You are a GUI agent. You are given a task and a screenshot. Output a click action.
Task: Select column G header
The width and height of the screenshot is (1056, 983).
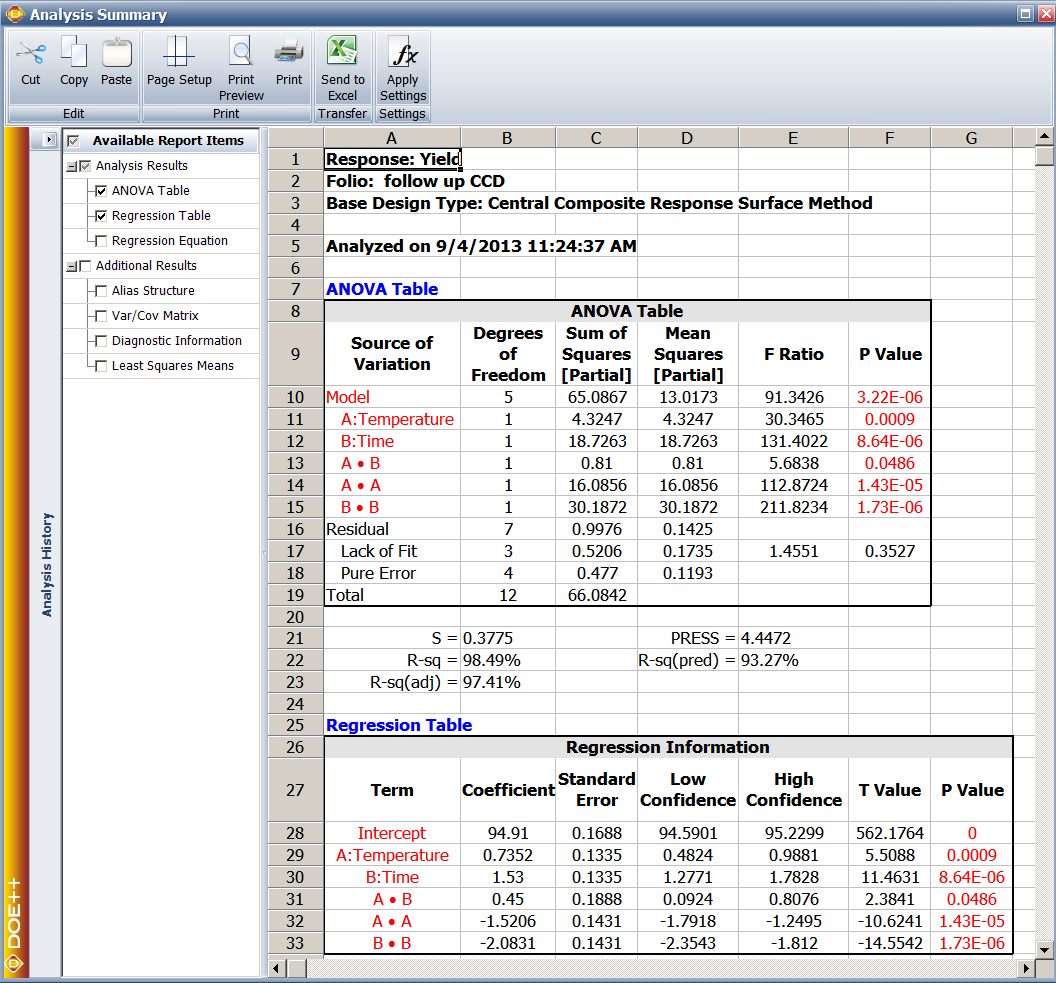[x=971, y=138]
